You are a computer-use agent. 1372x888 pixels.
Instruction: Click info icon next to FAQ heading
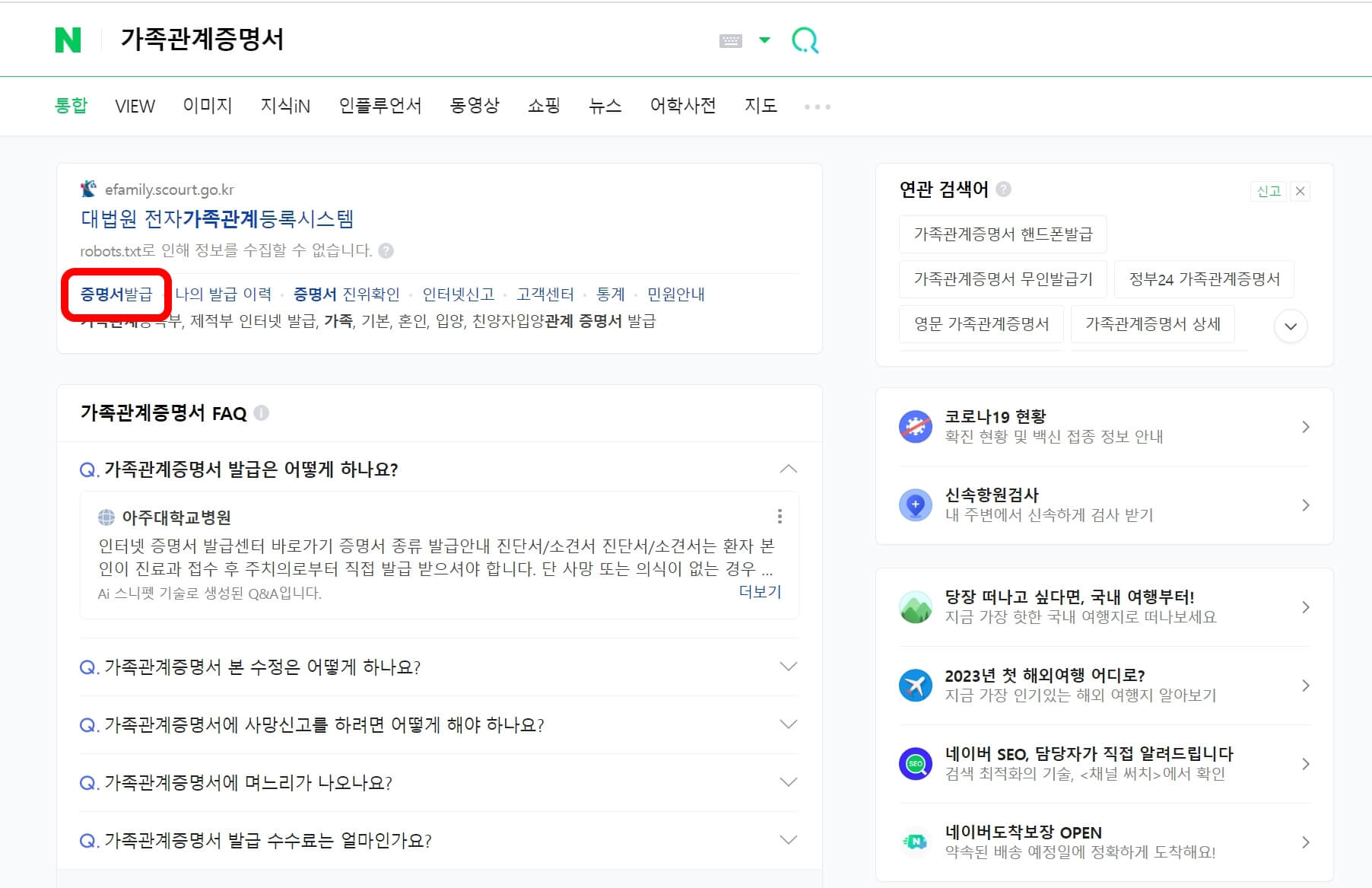[262, 413]
